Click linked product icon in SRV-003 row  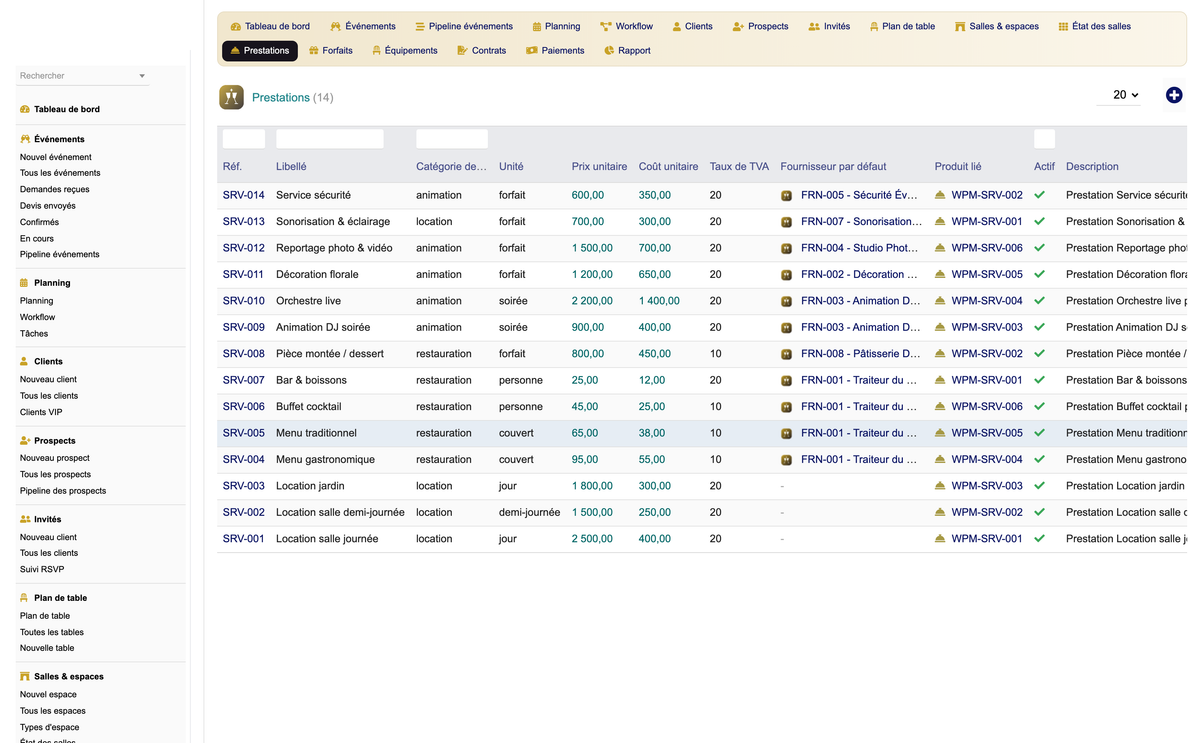(940, 486)
